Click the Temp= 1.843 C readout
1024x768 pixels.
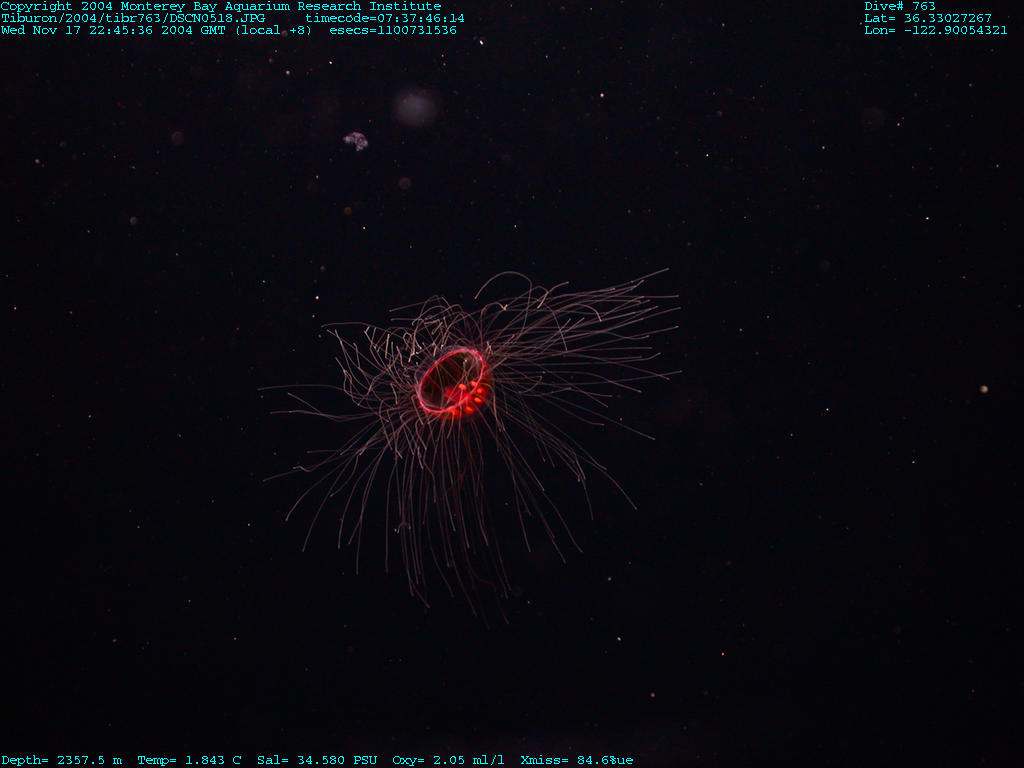(x=189, y=760)
